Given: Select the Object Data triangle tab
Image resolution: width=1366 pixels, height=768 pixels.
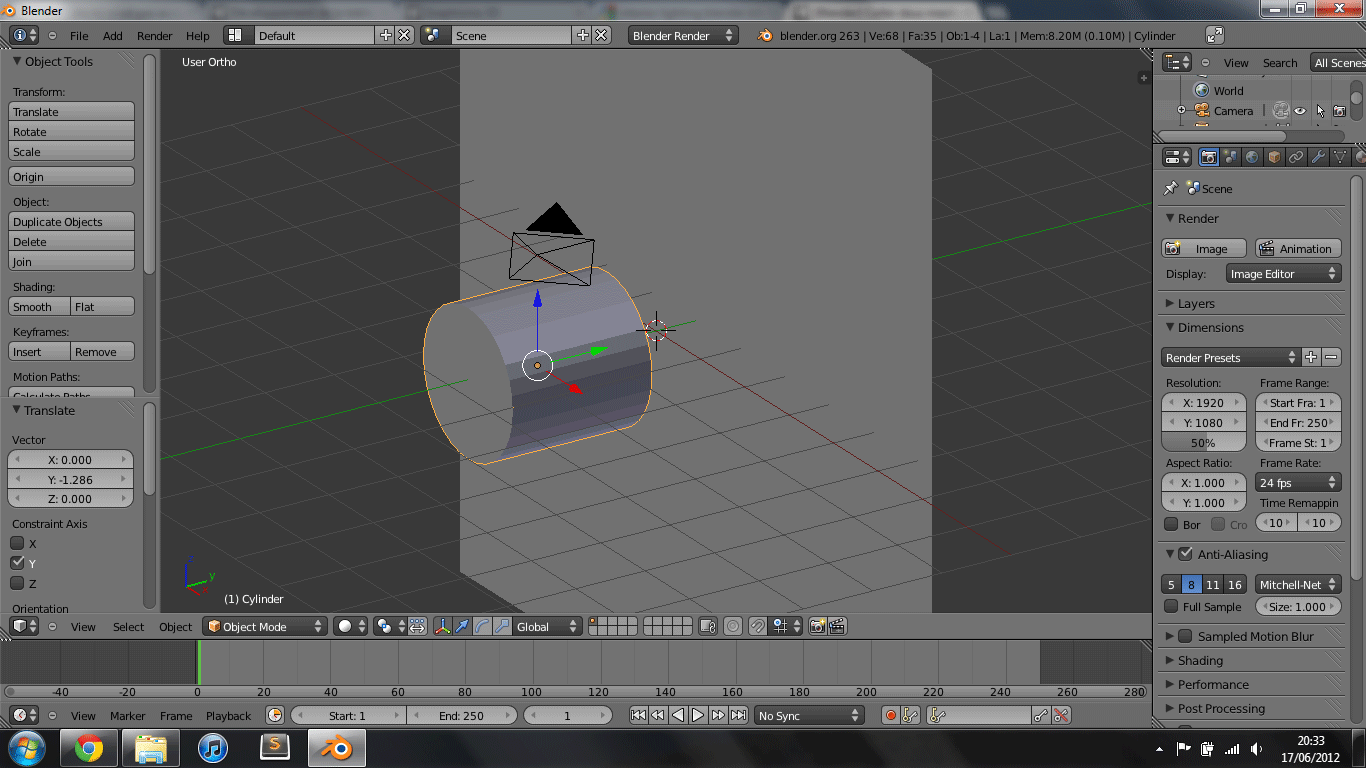Looking at the screenshot, I should point(1340,157).
